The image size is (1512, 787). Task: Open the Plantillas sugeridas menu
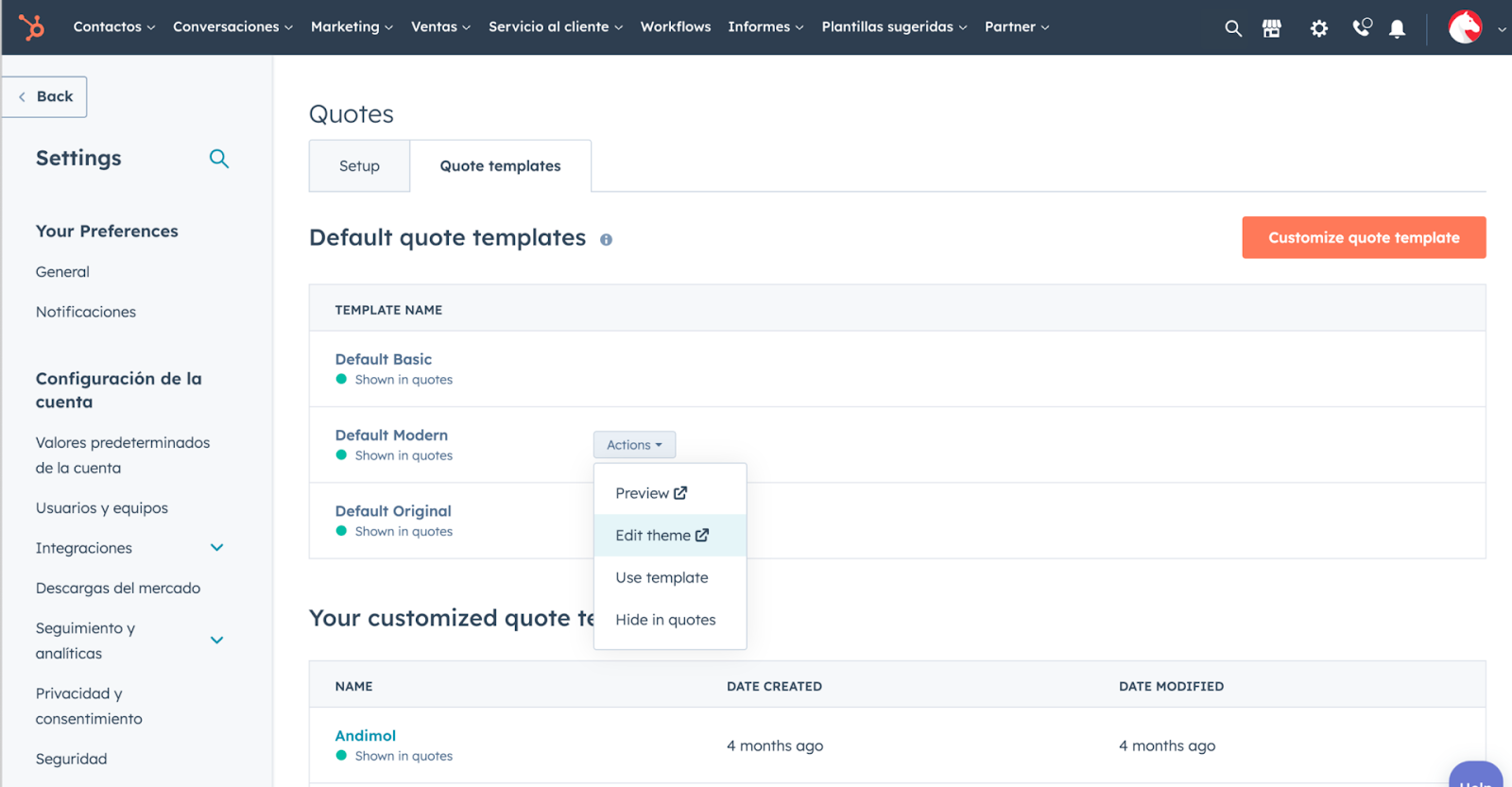[x=894, y=27]
